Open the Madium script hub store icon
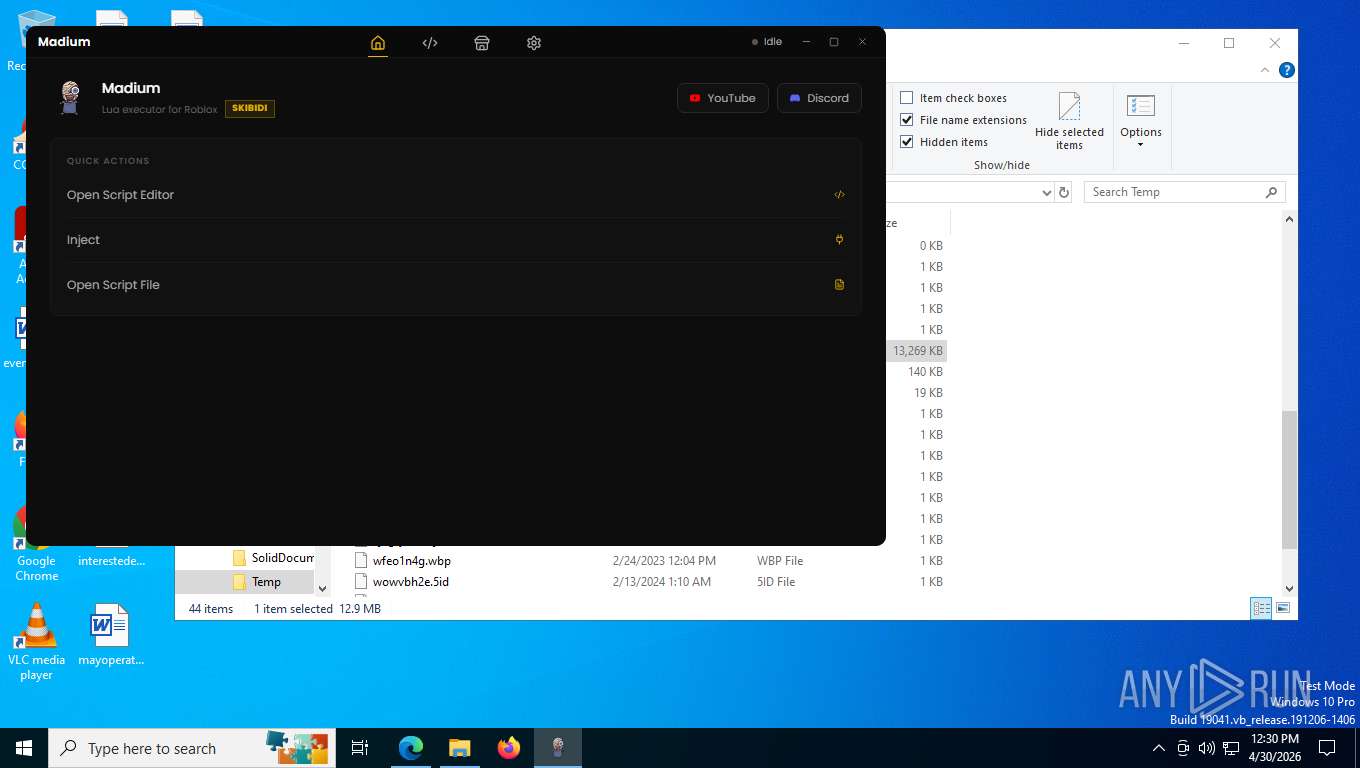Screen dimensions: 1360x768 [x=482, y=43]
